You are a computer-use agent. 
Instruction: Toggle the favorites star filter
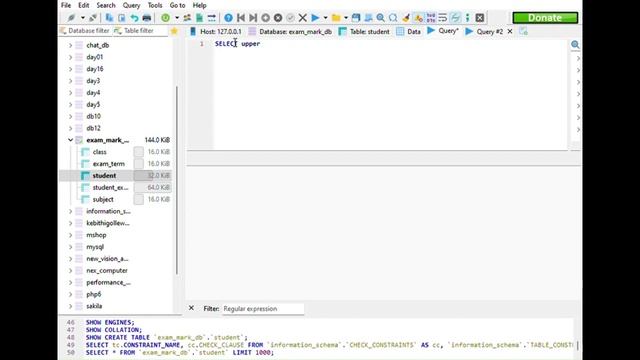(174, 31)
